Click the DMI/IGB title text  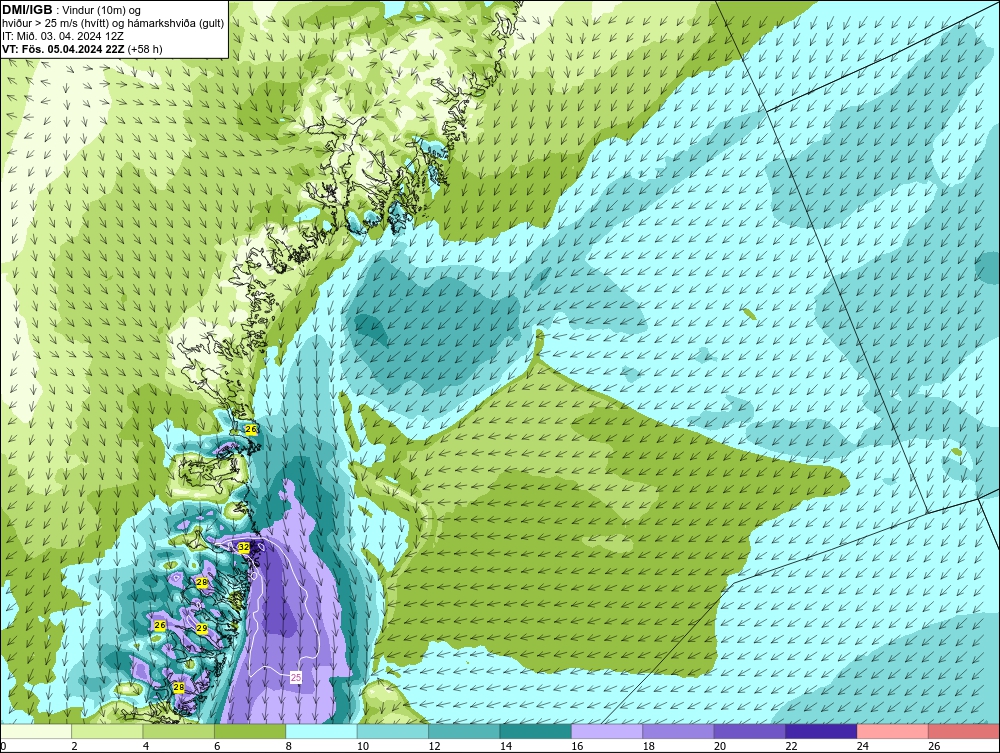click(x=27, y=10)
